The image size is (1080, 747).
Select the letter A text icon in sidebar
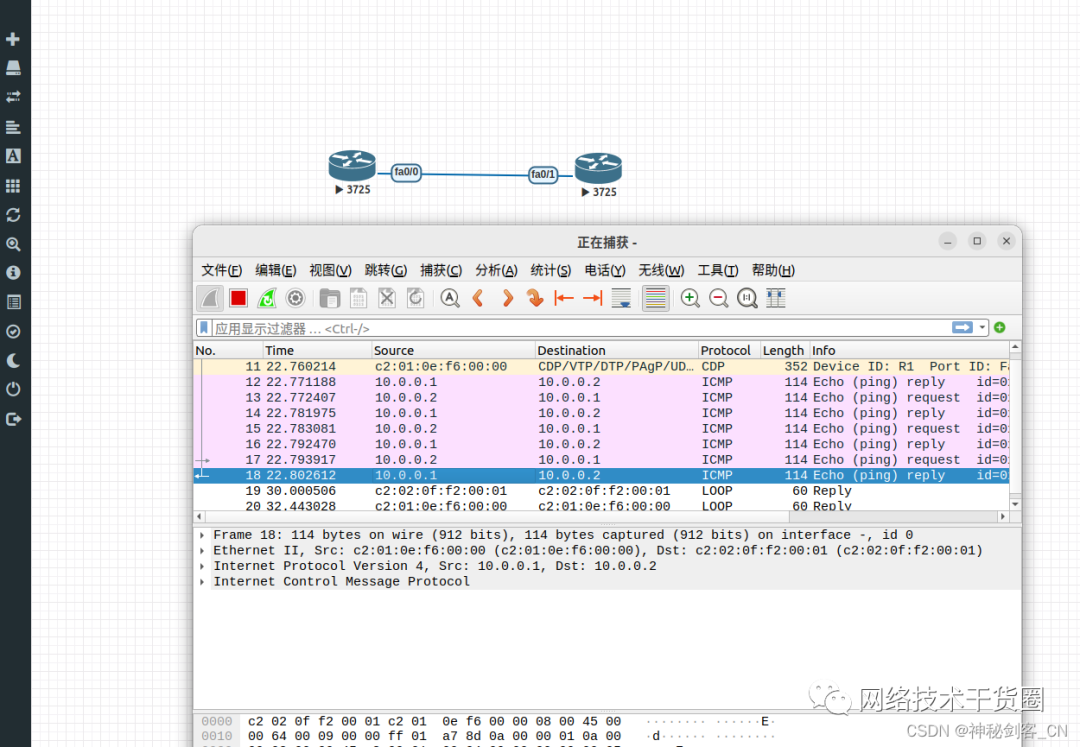[x=13, y=156]
